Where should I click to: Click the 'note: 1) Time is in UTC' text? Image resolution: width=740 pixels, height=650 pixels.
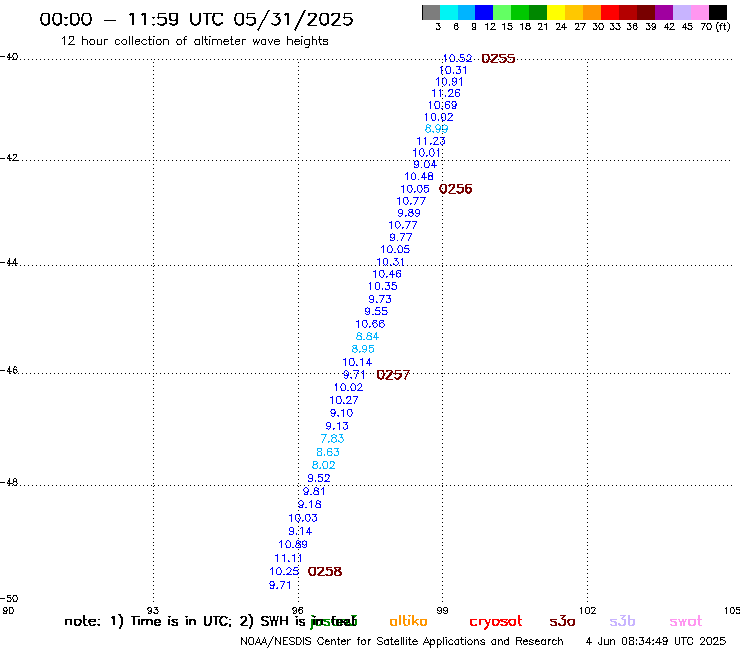[x=148, y=621]
